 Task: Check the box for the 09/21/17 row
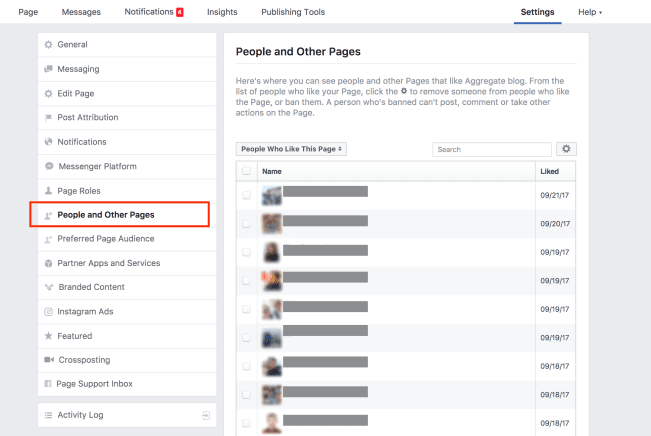(x=246, y=195)
